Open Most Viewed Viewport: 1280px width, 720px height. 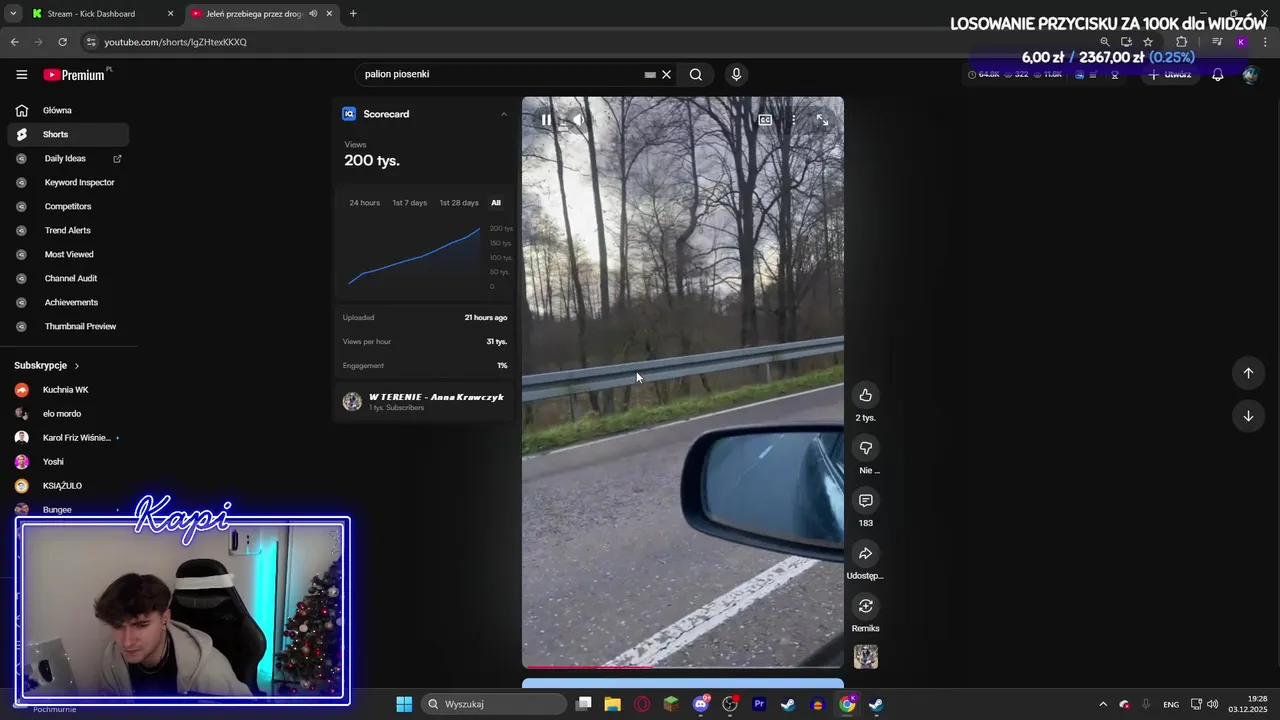(68, 254)
